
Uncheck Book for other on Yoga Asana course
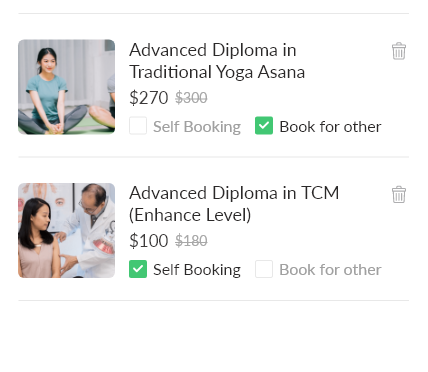click(264, 126)
